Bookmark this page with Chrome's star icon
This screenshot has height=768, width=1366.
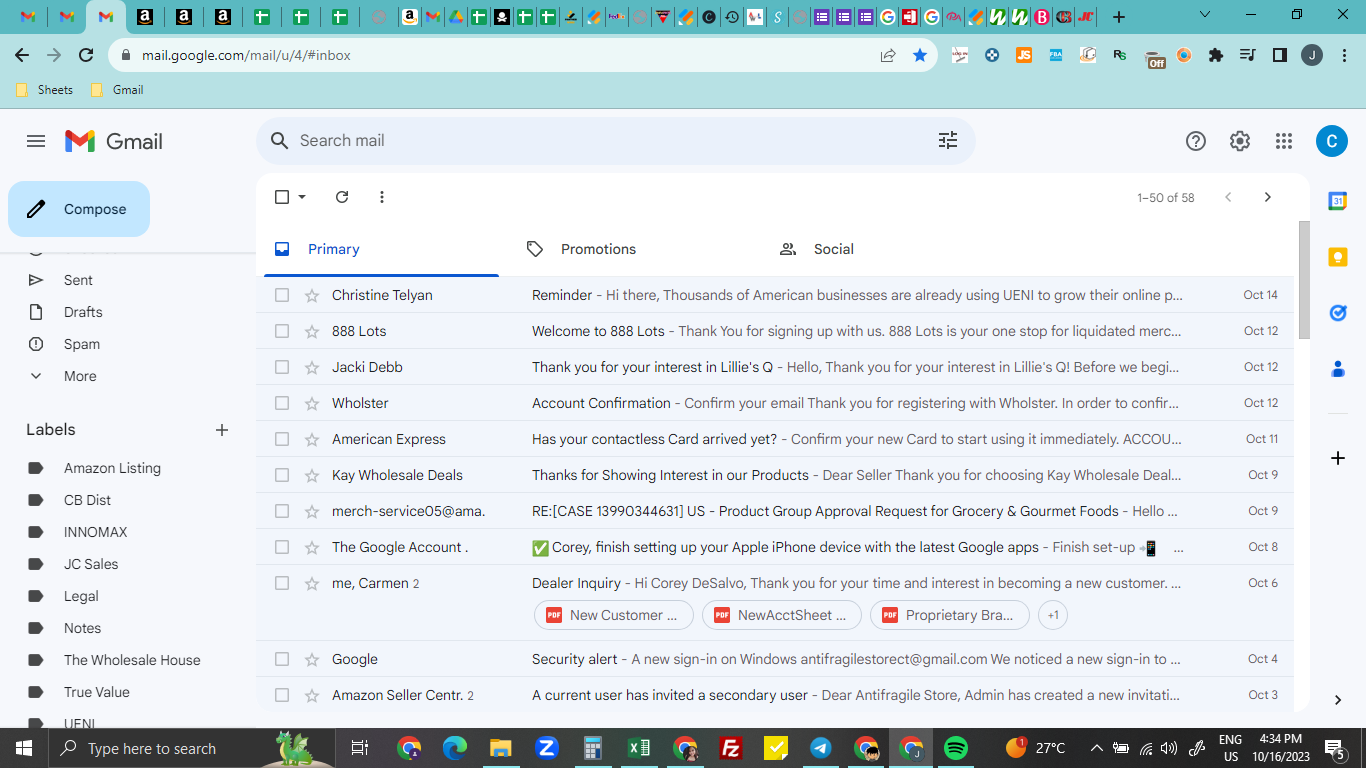click(x=920, y=56)
